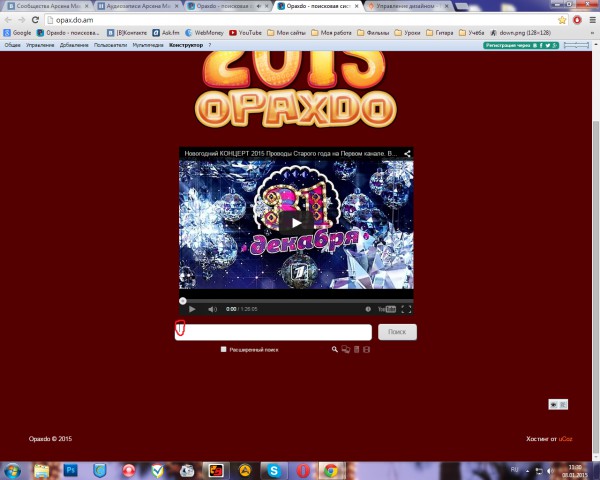Open Windows Explorer folder from taskbar
Image resolution: width=600 pixels, height=480 pixels.
(41, 470)
